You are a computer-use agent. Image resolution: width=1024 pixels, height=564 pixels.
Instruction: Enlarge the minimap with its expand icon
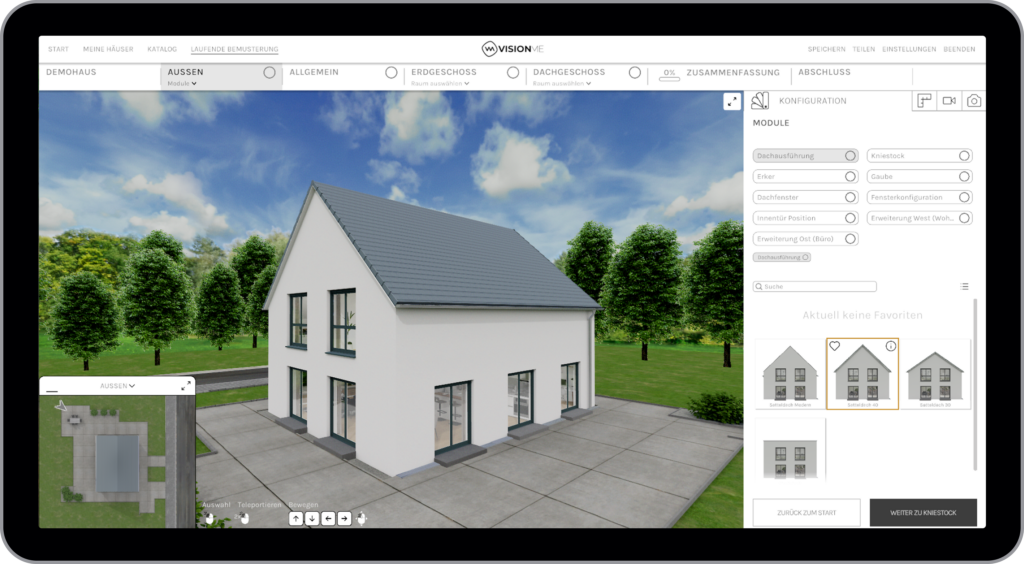tap(186, 385)
